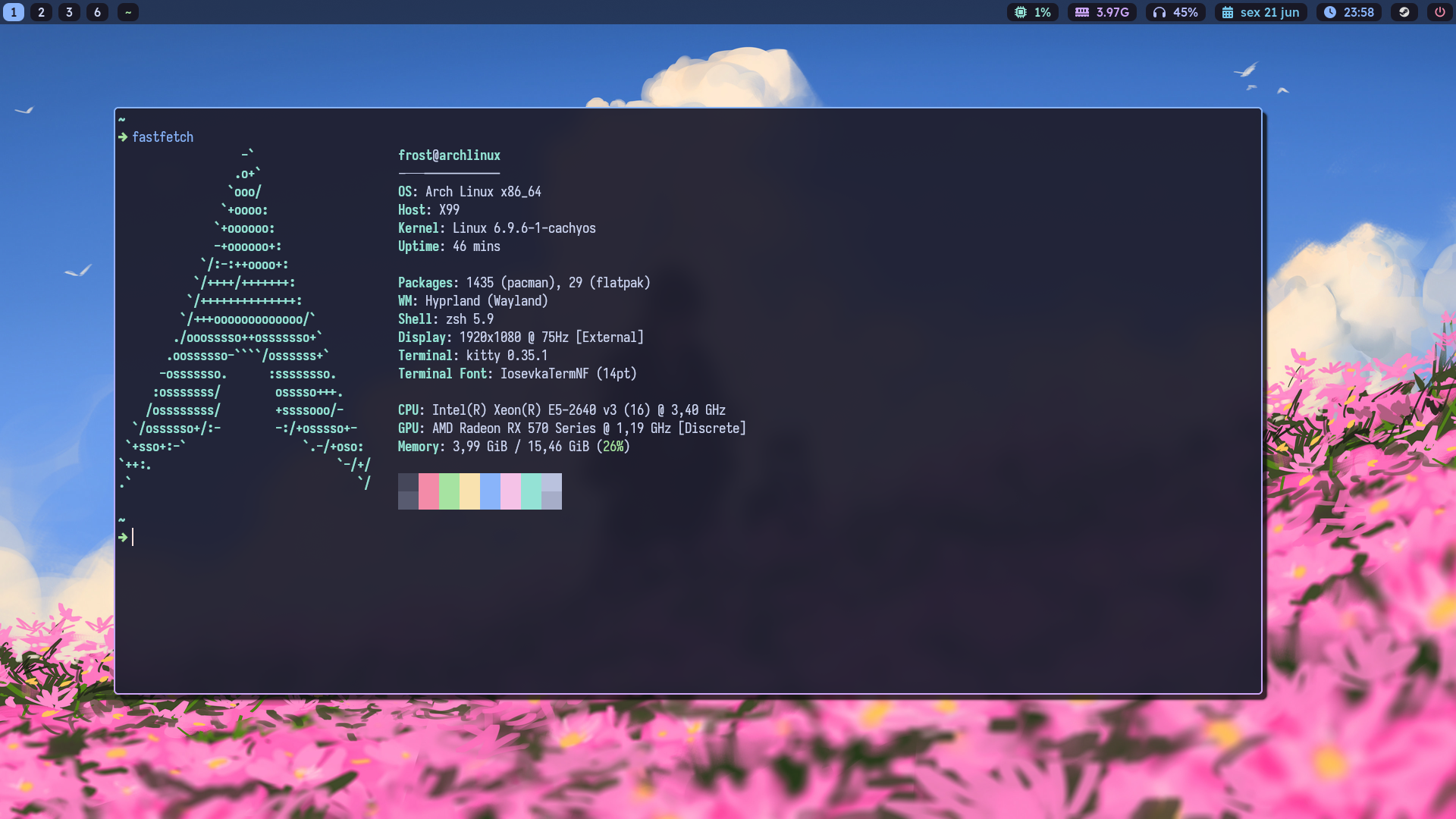The height and width of the screenshot is (819, 1456).
Task: Click the Packages 1435 (pacman) line
Action: click(524, 283)
